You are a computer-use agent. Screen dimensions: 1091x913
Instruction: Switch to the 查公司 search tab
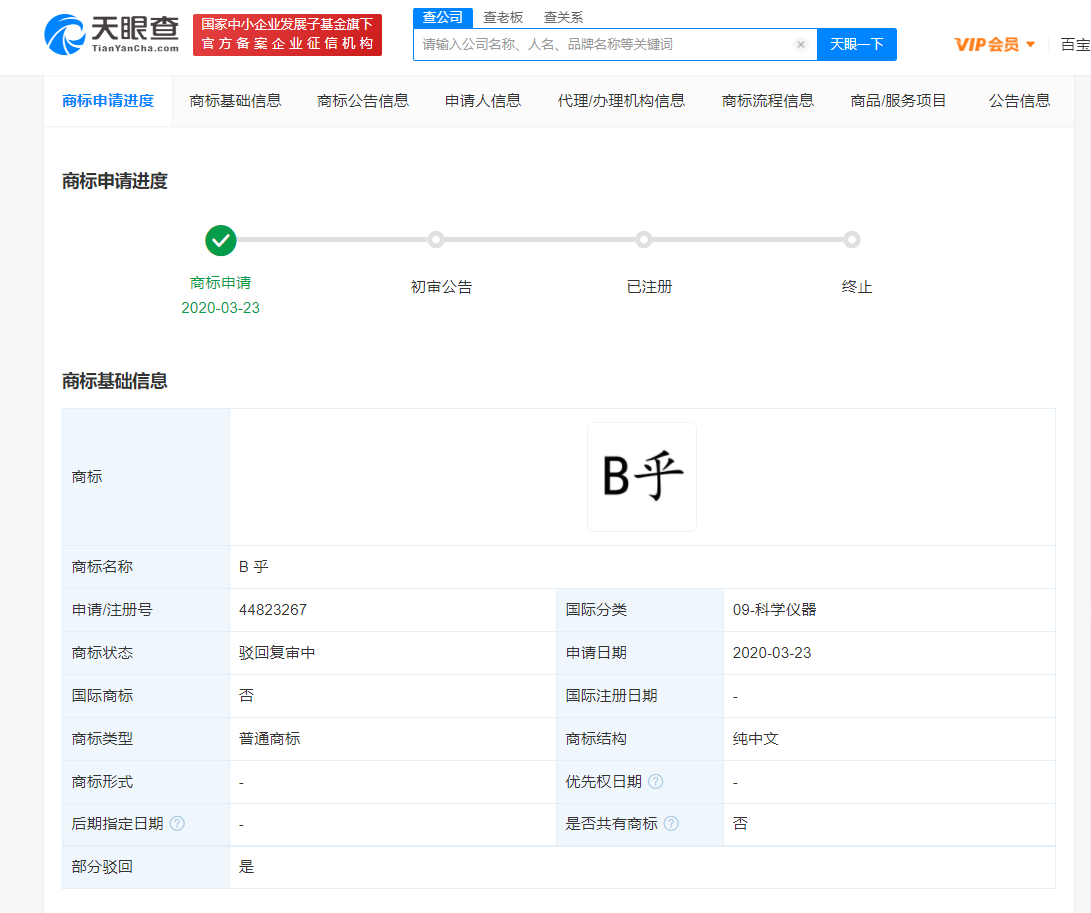click(x=443, y=17)
